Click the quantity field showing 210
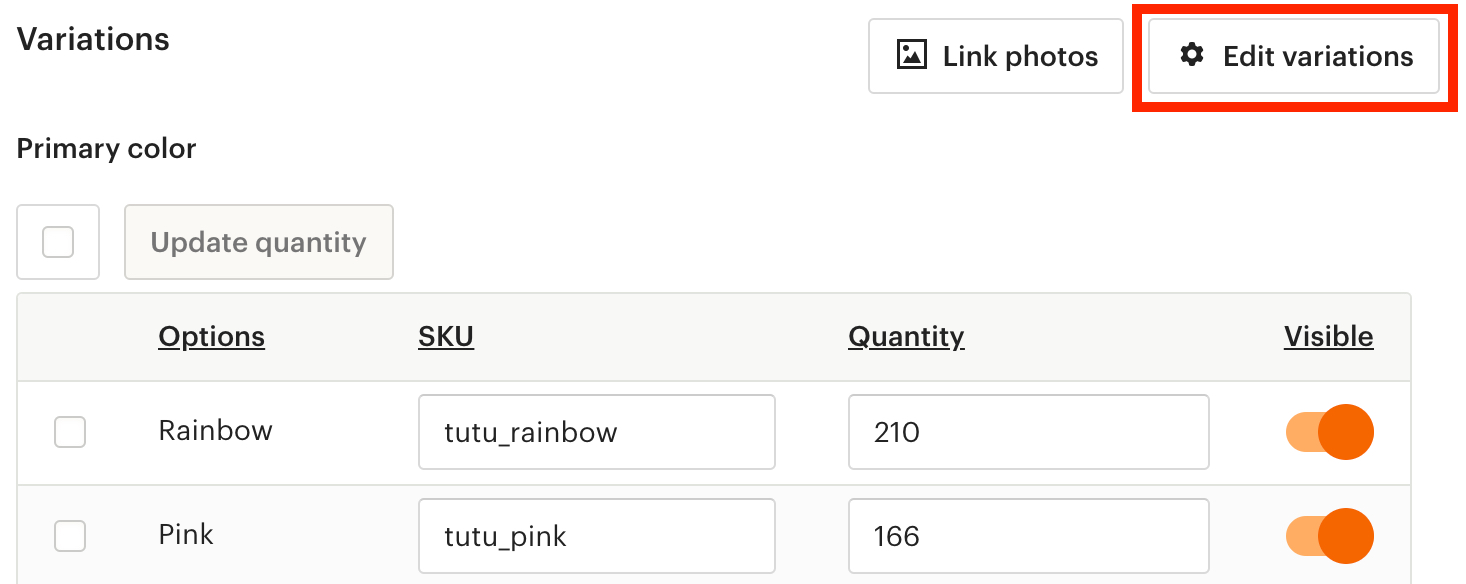Image resolution: width=1466 pixels, height=584 pixels. click(1027, 431)
